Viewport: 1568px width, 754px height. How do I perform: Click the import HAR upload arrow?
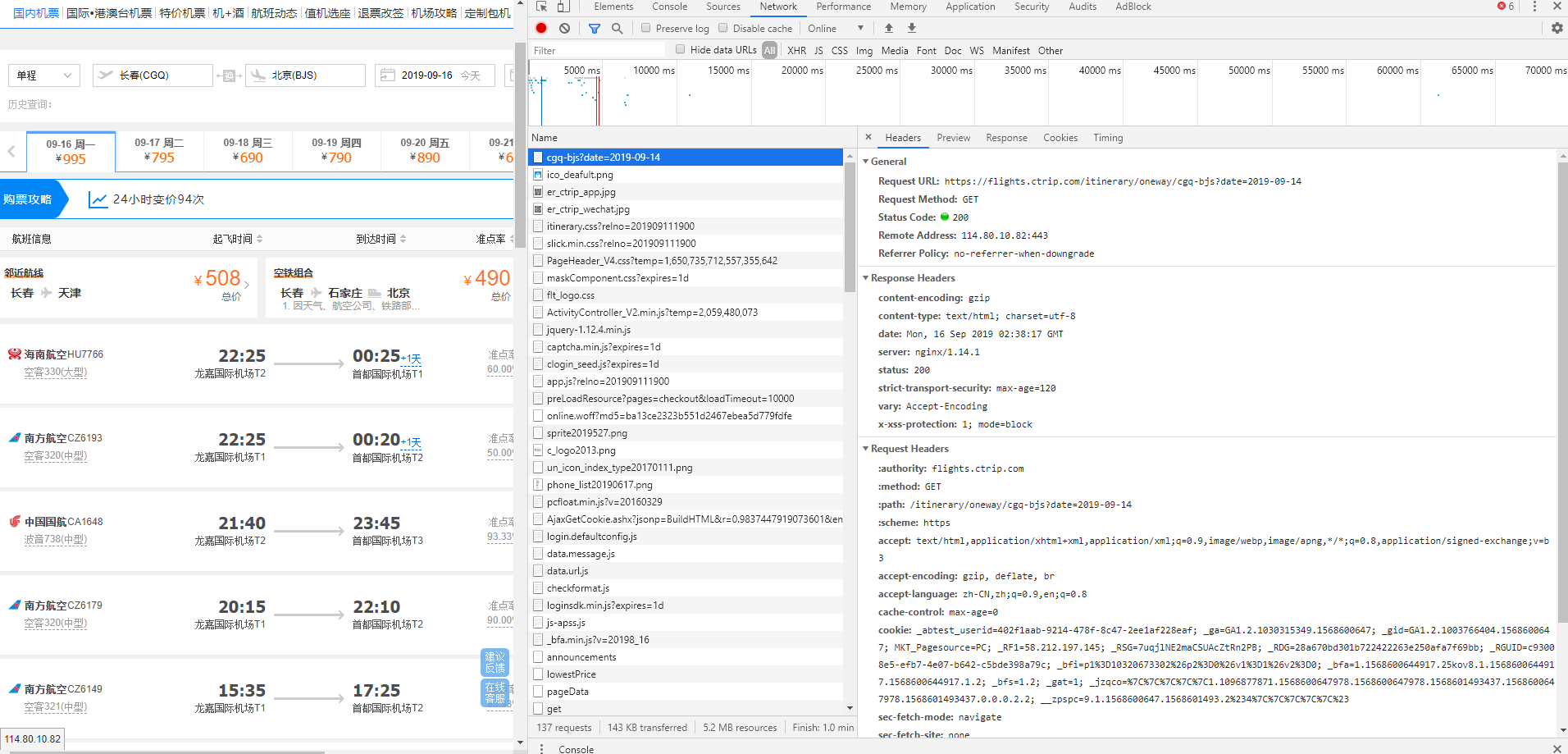888,28
